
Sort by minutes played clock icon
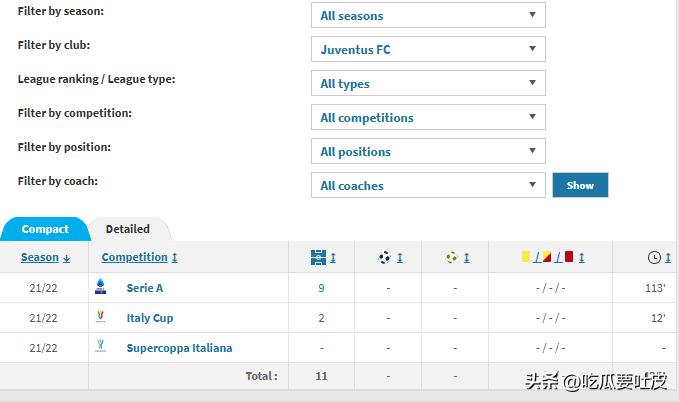pyautogui.click(x=654, y=257)
